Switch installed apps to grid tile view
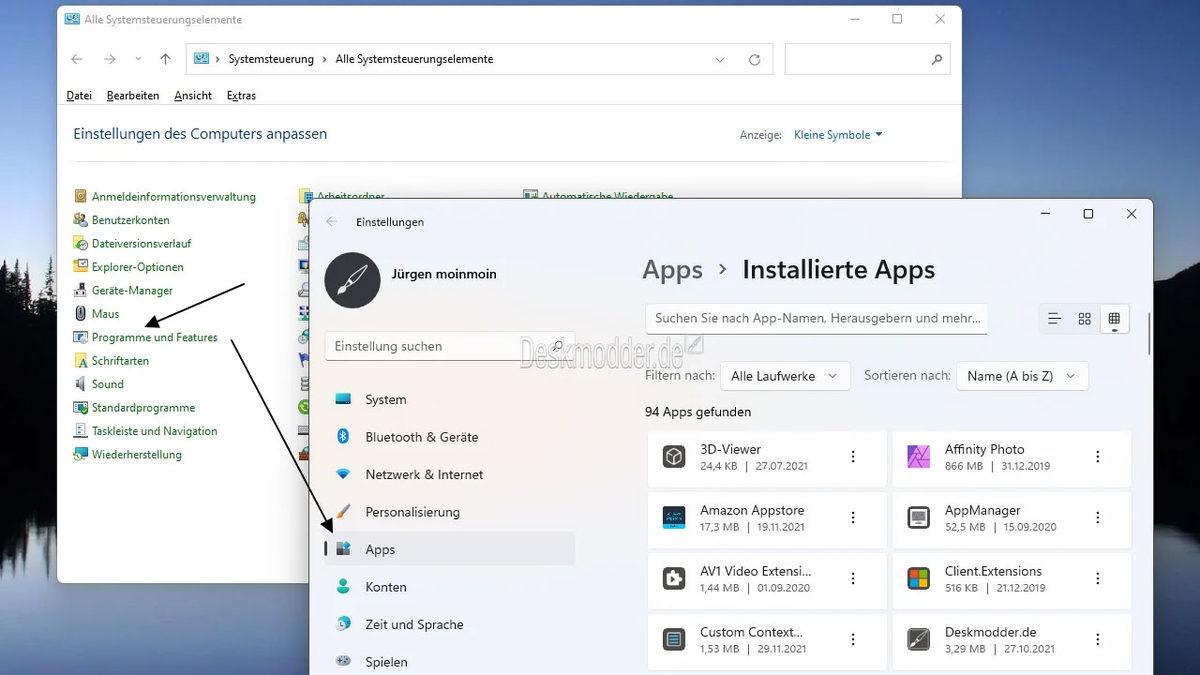This screenshot has height=675, width=1200. click(x=1084, y=318)
